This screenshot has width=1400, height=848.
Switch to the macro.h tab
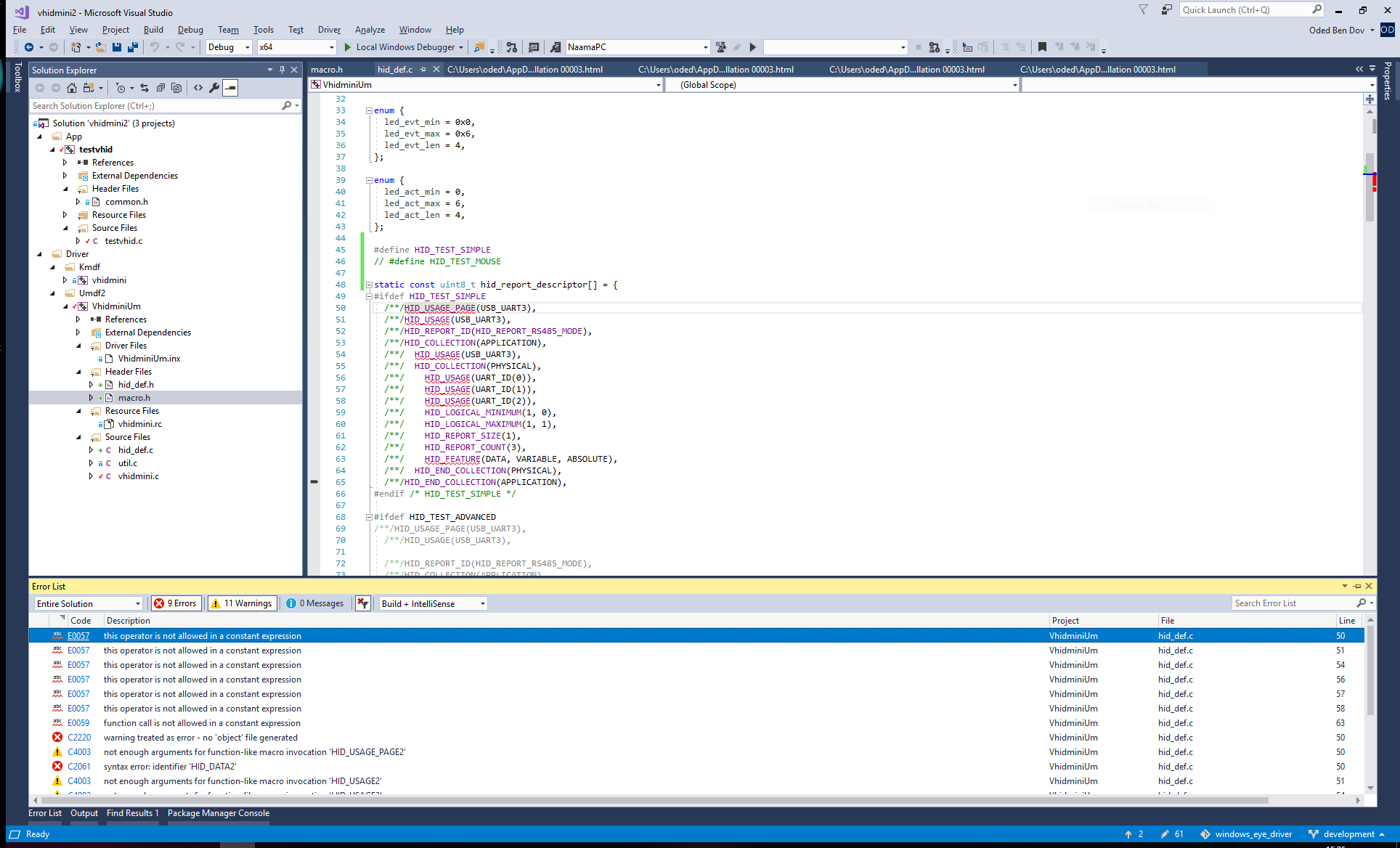click(327, 70)
